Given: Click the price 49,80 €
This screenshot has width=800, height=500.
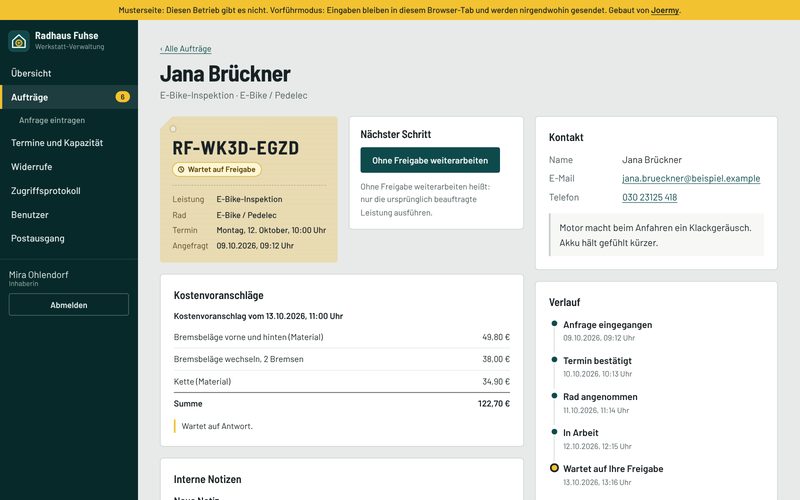Looking at the screenshot, I should point(496,337).
